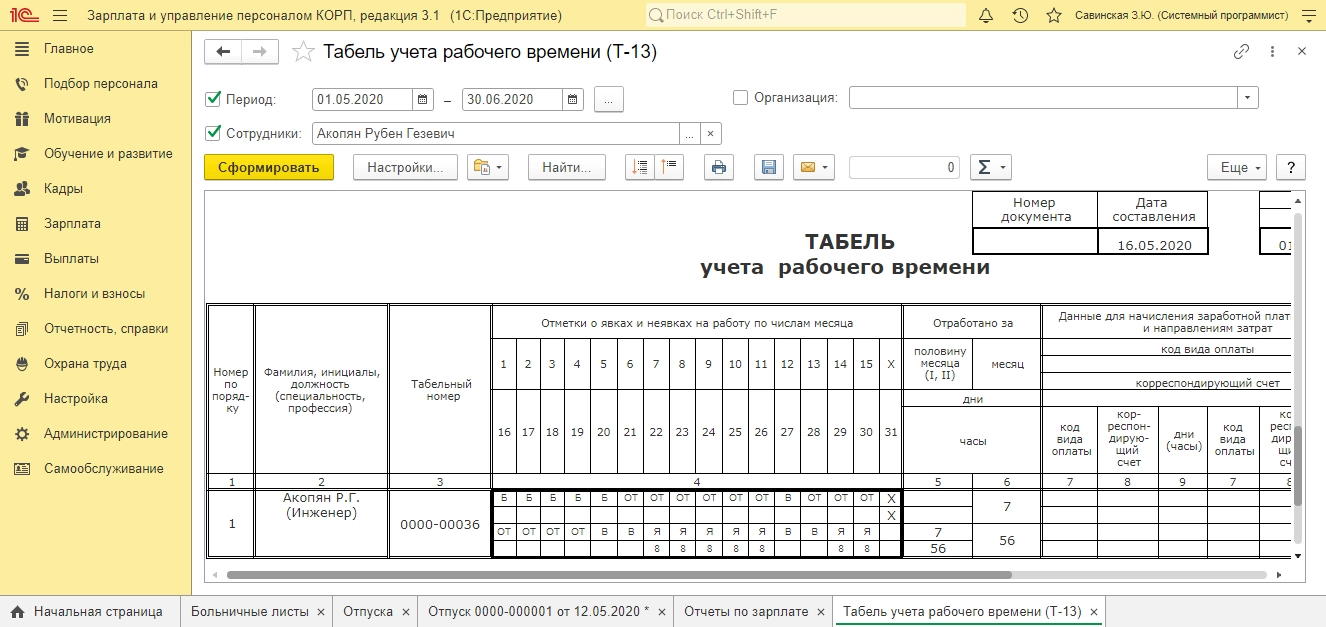Screen dimensions: 1326x627
Task: Click the print icon in the report toolbar
Action: 718,168
